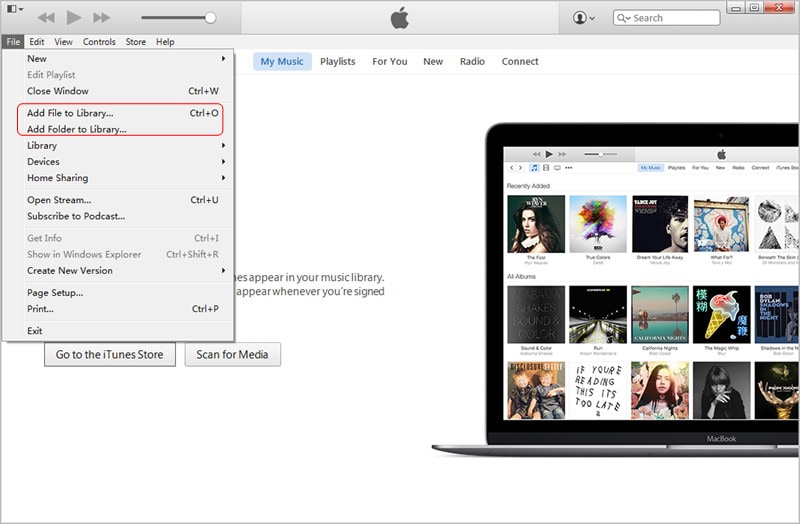Click The Fool album cover in the MacBook image

pos(536,224)
